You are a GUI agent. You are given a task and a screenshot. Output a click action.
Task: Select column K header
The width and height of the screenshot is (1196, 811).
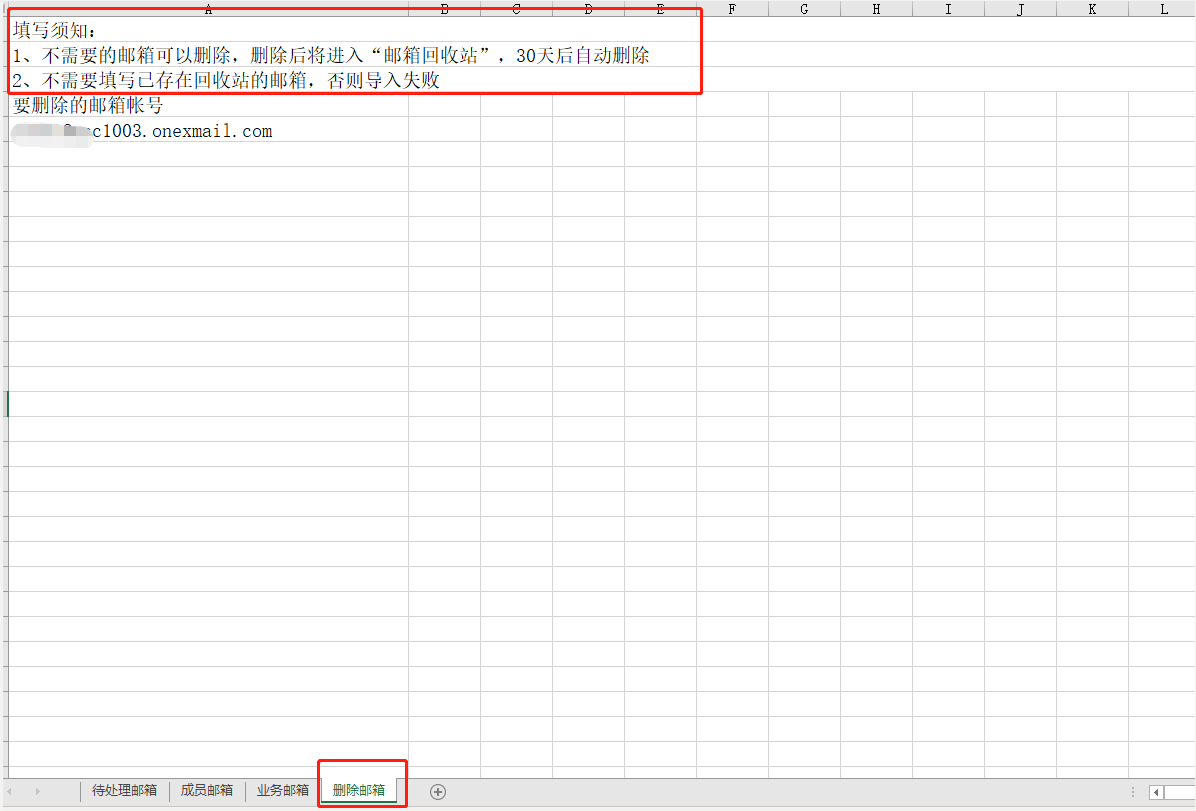click(x=1092, y=9)
